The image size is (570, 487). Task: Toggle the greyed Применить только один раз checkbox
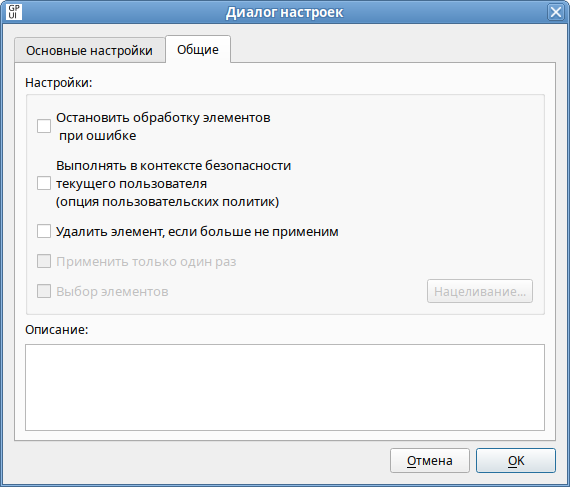(x=44, y=261)
